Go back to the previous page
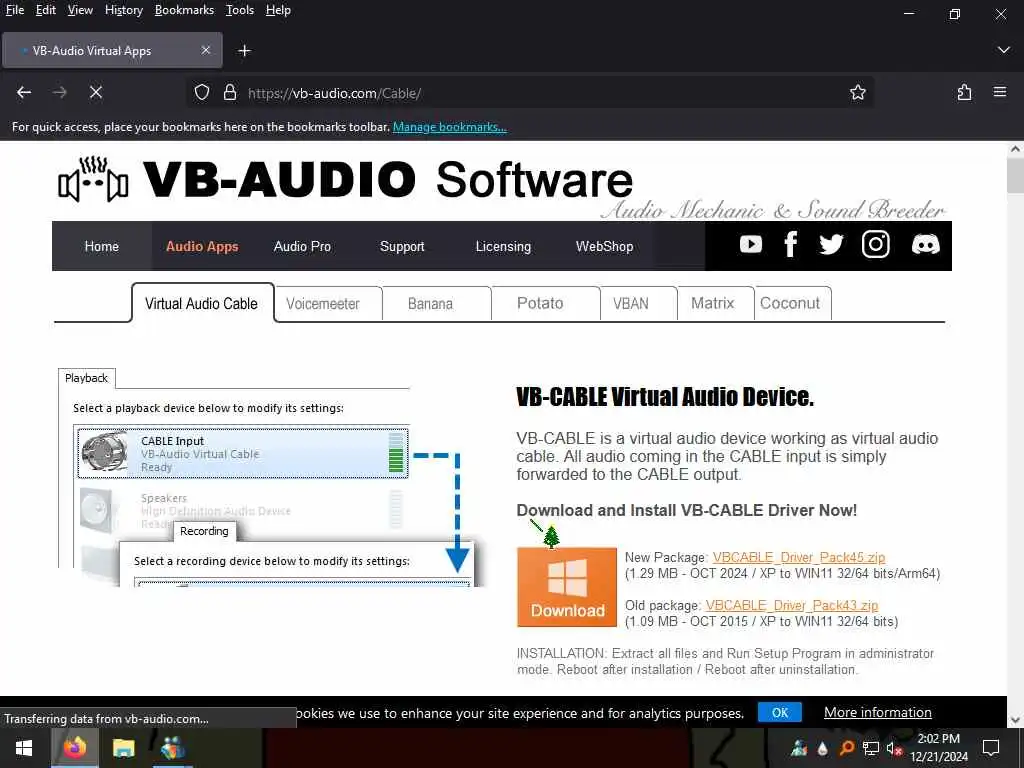Image resolution: width=1024 pixels, height=768 pixels. (24, 93)
